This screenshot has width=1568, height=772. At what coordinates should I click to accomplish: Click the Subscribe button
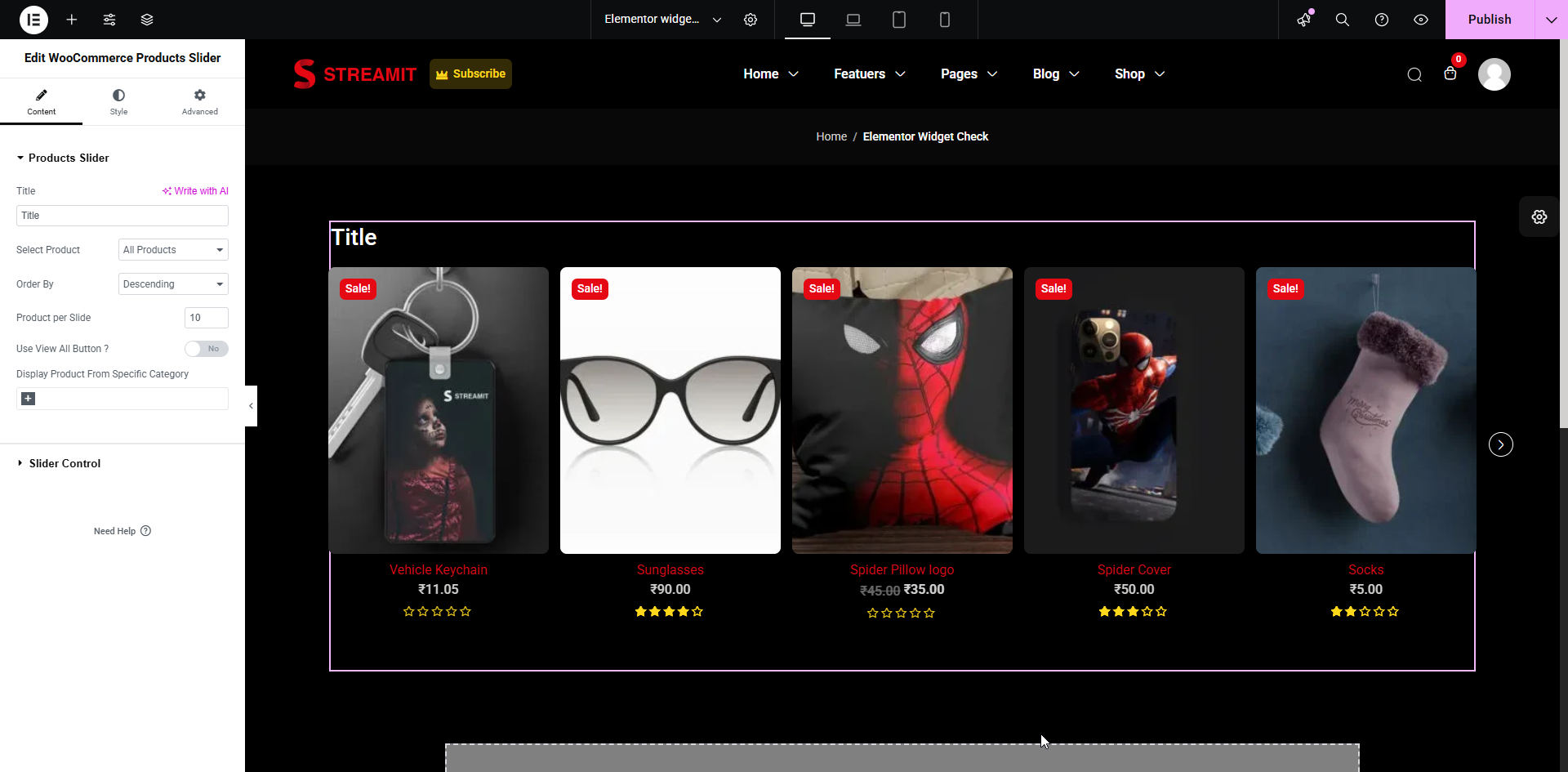(x=470, y=74)
